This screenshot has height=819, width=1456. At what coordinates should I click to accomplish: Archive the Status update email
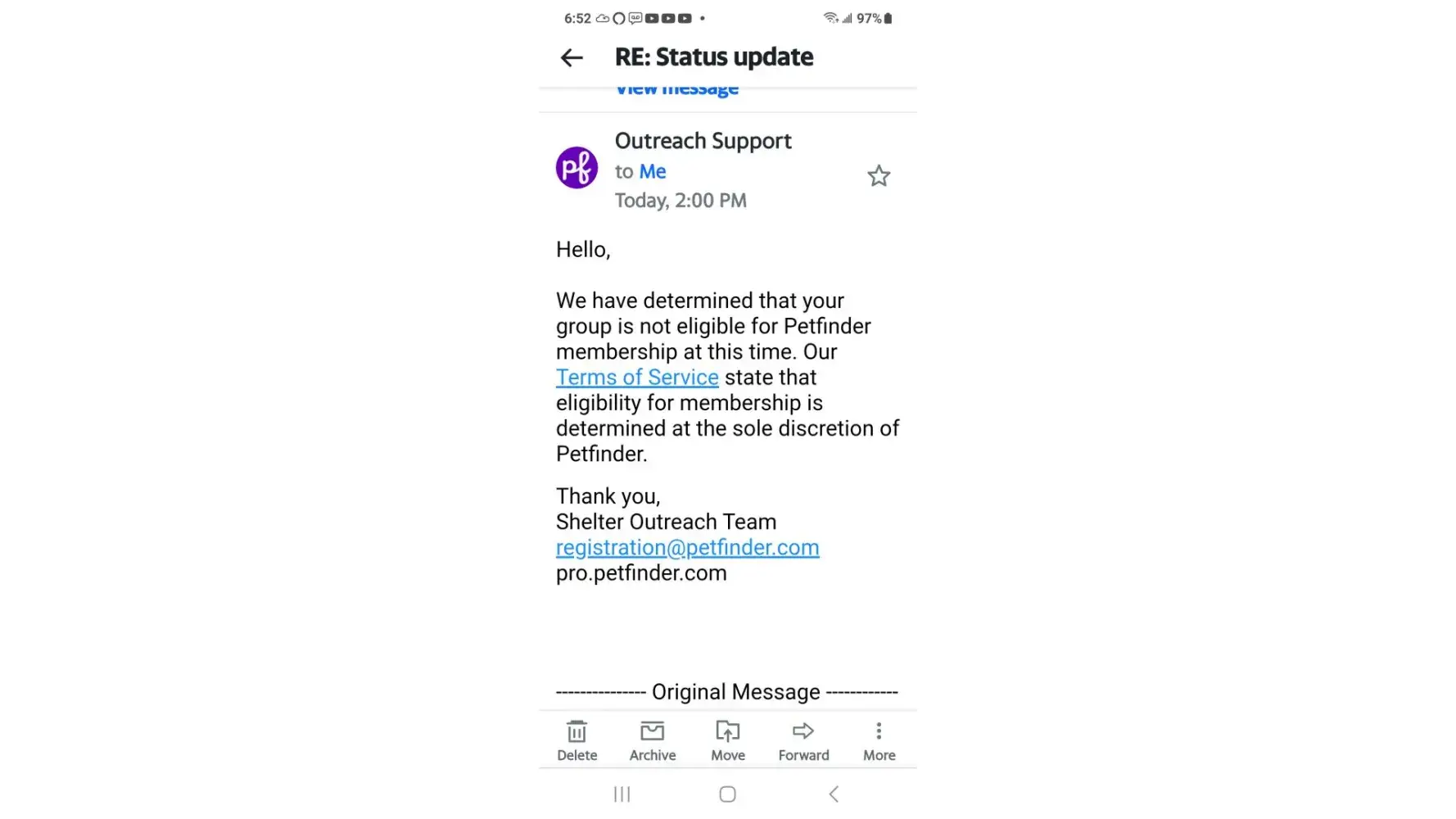click(653, 740)
